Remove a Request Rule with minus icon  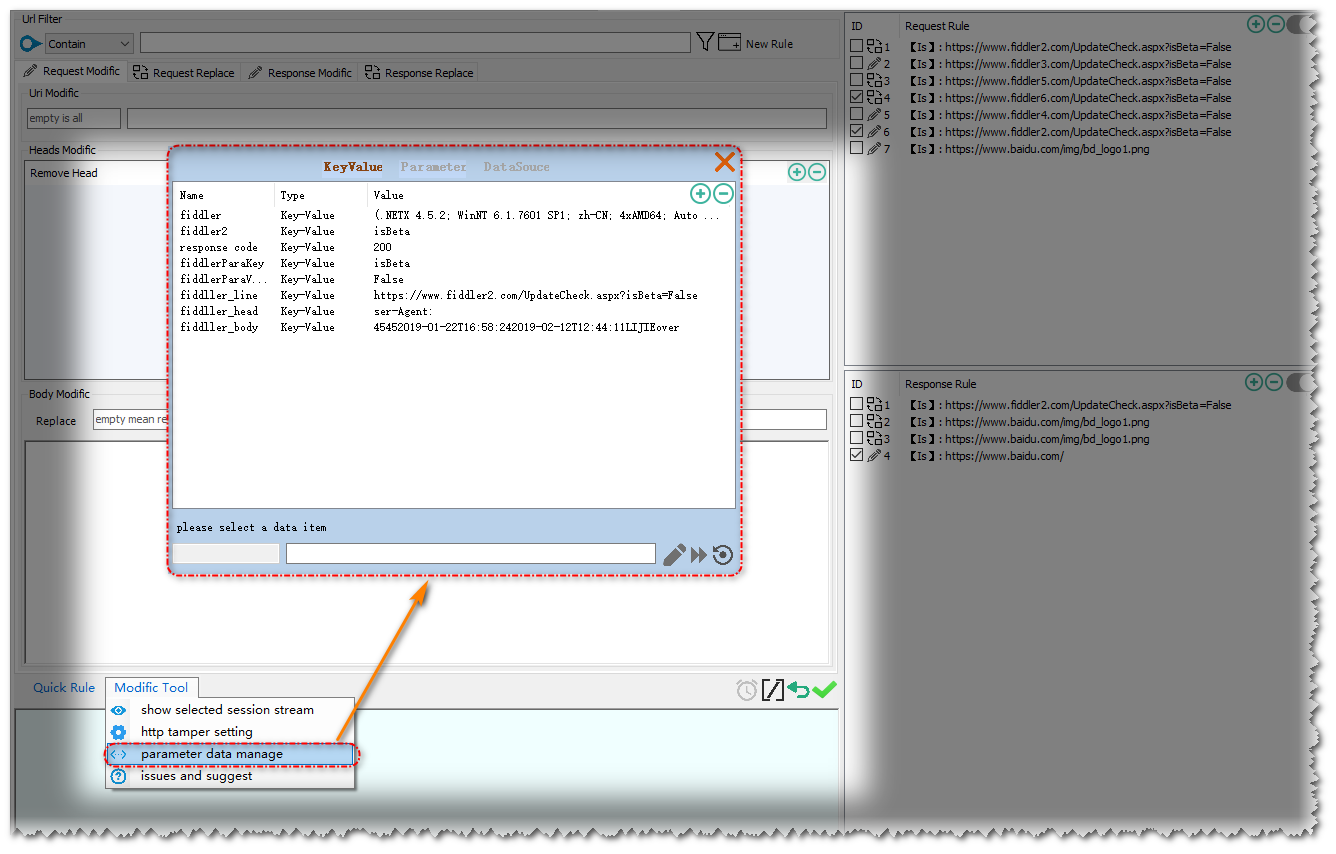pyautogui.click(x=1275, y=24)
